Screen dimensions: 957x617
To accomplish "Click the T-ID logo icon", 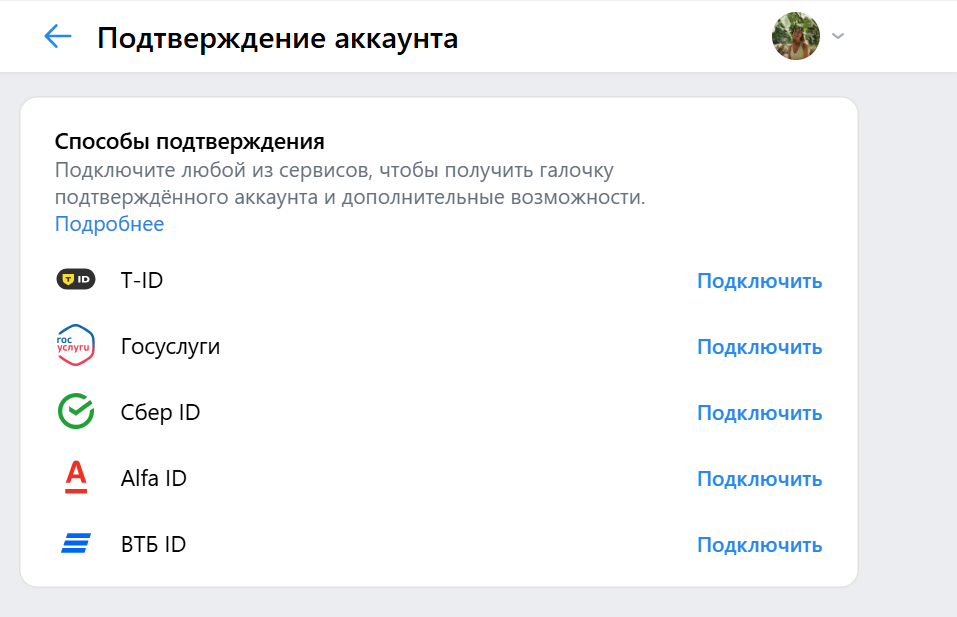I will click(76, 280).
